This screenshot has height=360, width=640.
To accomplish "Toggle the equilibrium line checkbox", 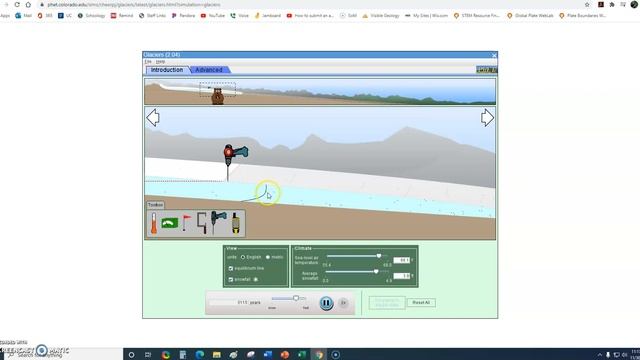I will (231, 268).
